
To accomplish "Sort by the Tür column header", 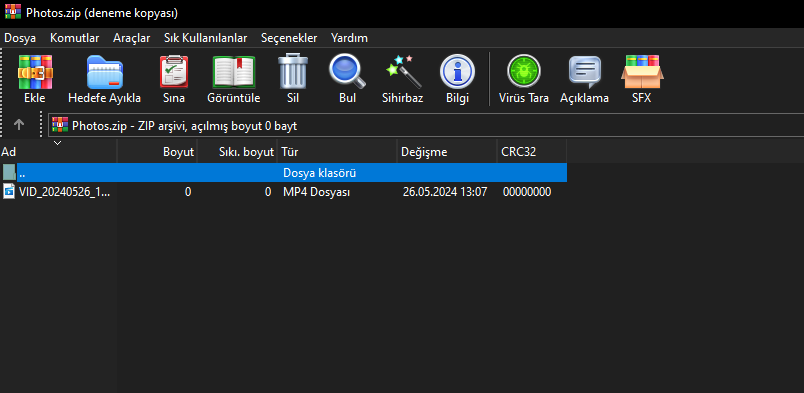I will click(x=337, y=152).
